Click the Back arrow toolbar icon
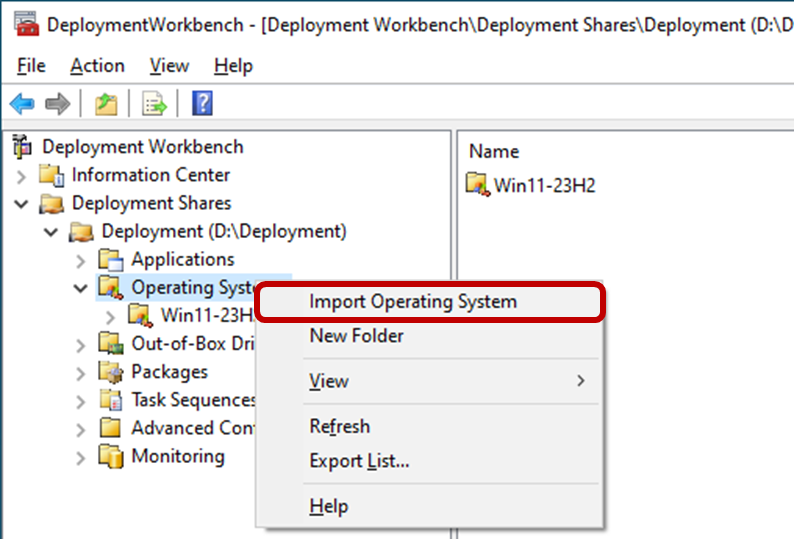 click(x=22, y=104)
